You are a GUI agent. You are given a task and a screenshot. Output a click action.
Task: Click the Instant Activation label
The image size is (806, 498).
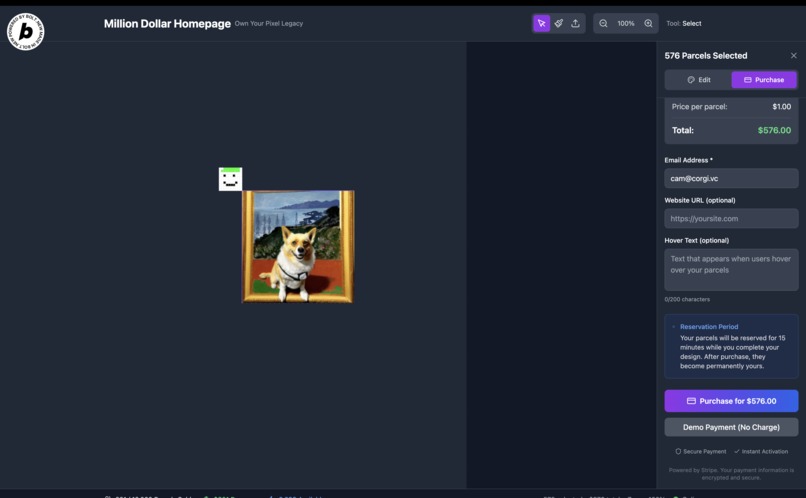click(x=764, y=451)
